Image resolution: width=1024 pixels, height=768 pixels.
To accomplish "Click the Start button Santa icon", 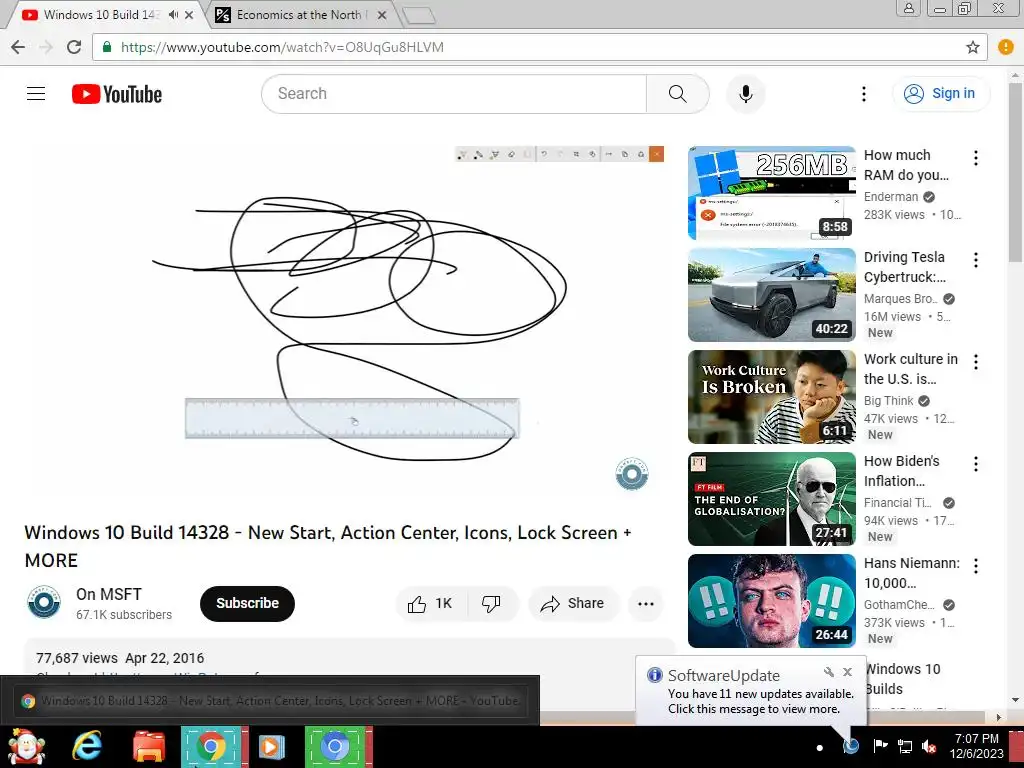I will coord(26,746).
